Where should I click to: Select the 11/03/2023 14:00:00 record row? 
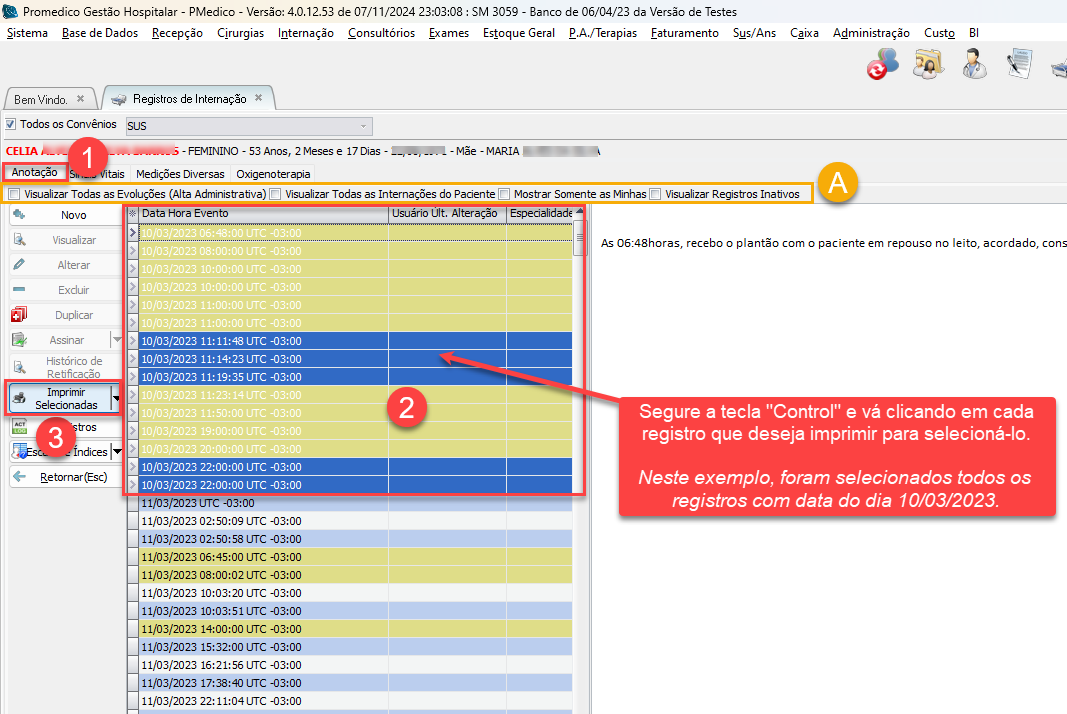(262, 627)
